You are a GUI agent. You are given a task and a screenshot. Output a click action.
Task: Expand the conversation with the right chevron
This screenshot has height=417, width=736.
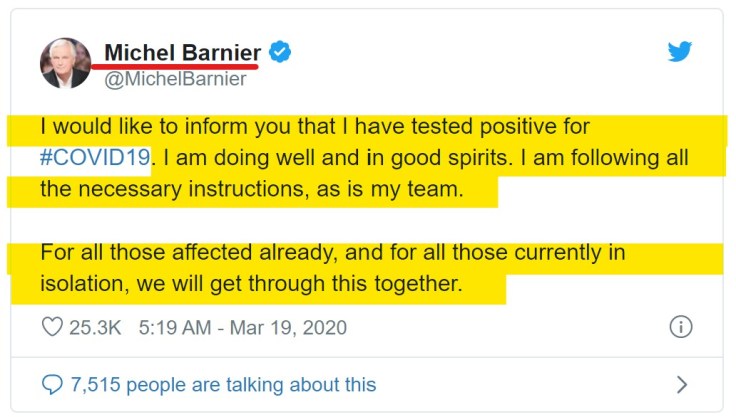tap(682, 384)
